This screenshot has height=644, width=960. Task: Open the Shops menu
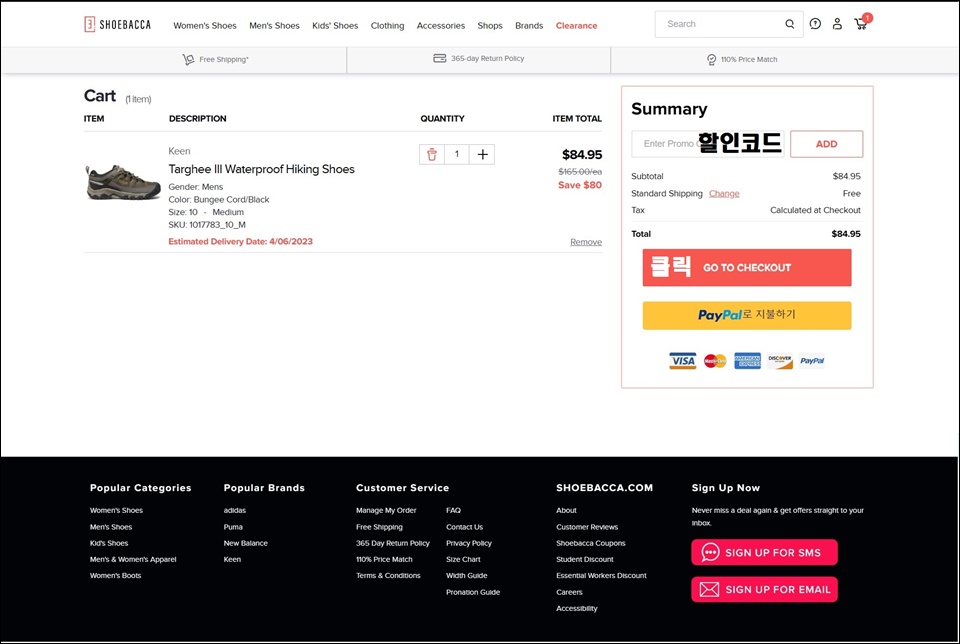point(490,26)
